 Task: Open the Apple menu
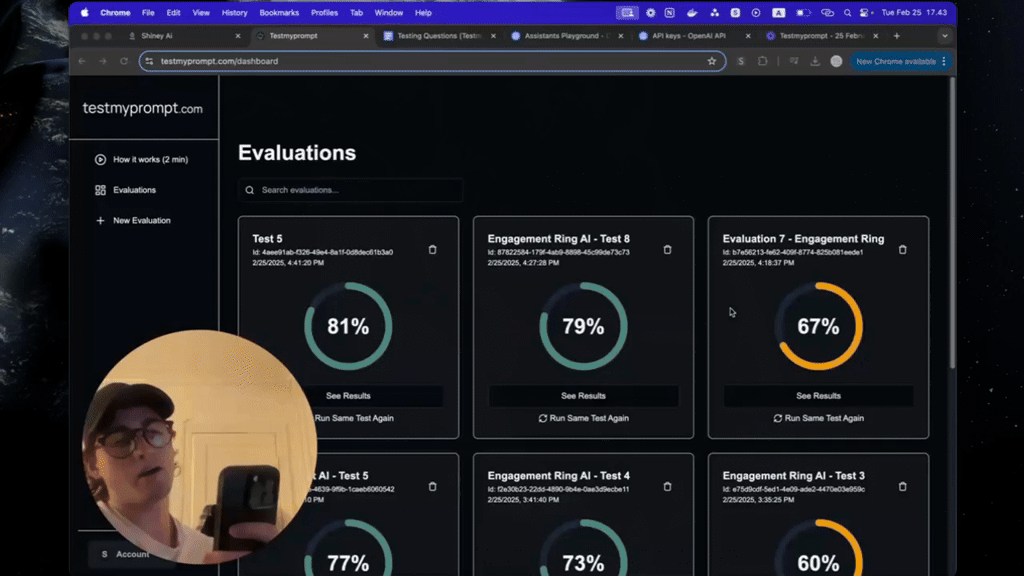[x=85, y=12]
